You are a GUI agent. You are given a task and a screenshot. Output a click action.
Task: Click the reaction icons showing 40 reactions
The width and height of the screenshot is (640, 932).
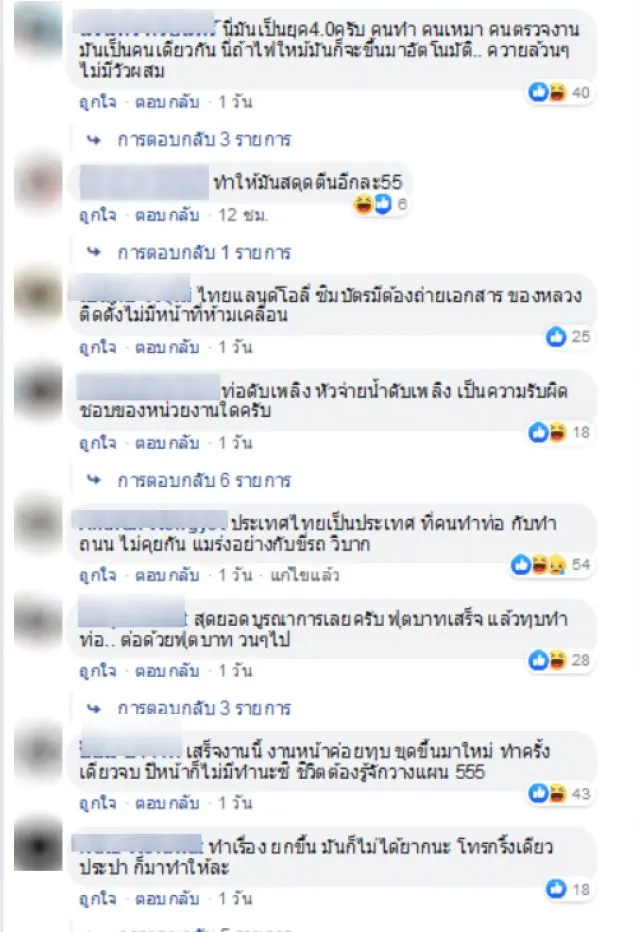pyautogui.click(x=547, y=92)
